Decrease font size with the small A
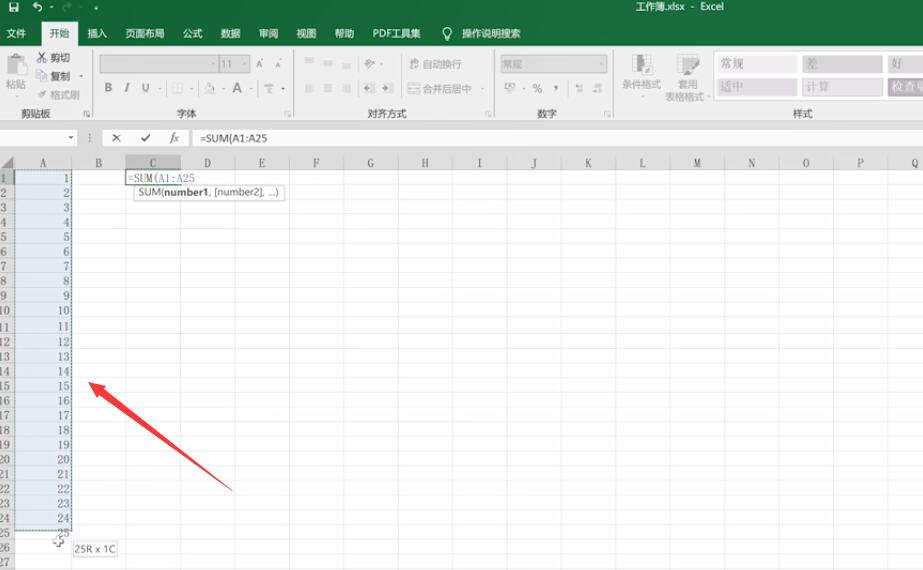This screenshot has width=923, height=570. (x=278, y=64)
